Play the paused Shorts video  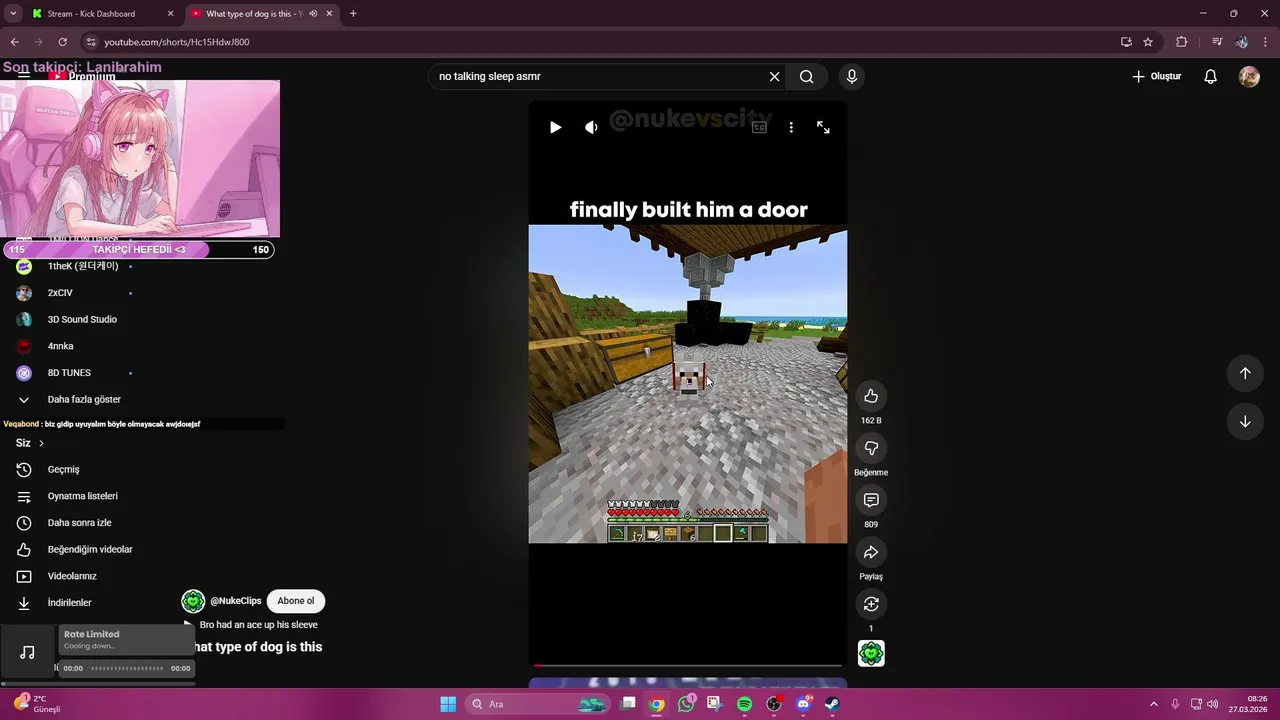point(555,127)
